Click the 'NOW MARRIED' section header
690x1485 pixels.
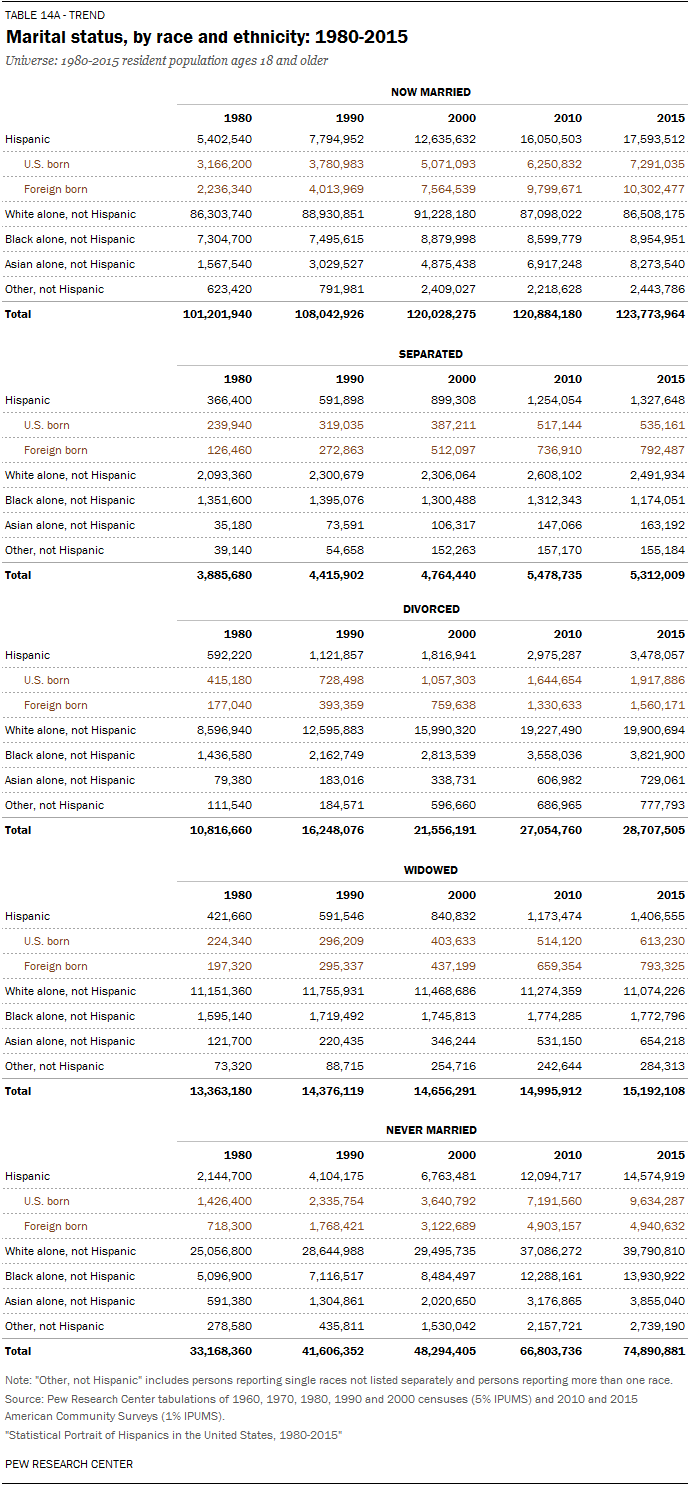click(430, 92)
